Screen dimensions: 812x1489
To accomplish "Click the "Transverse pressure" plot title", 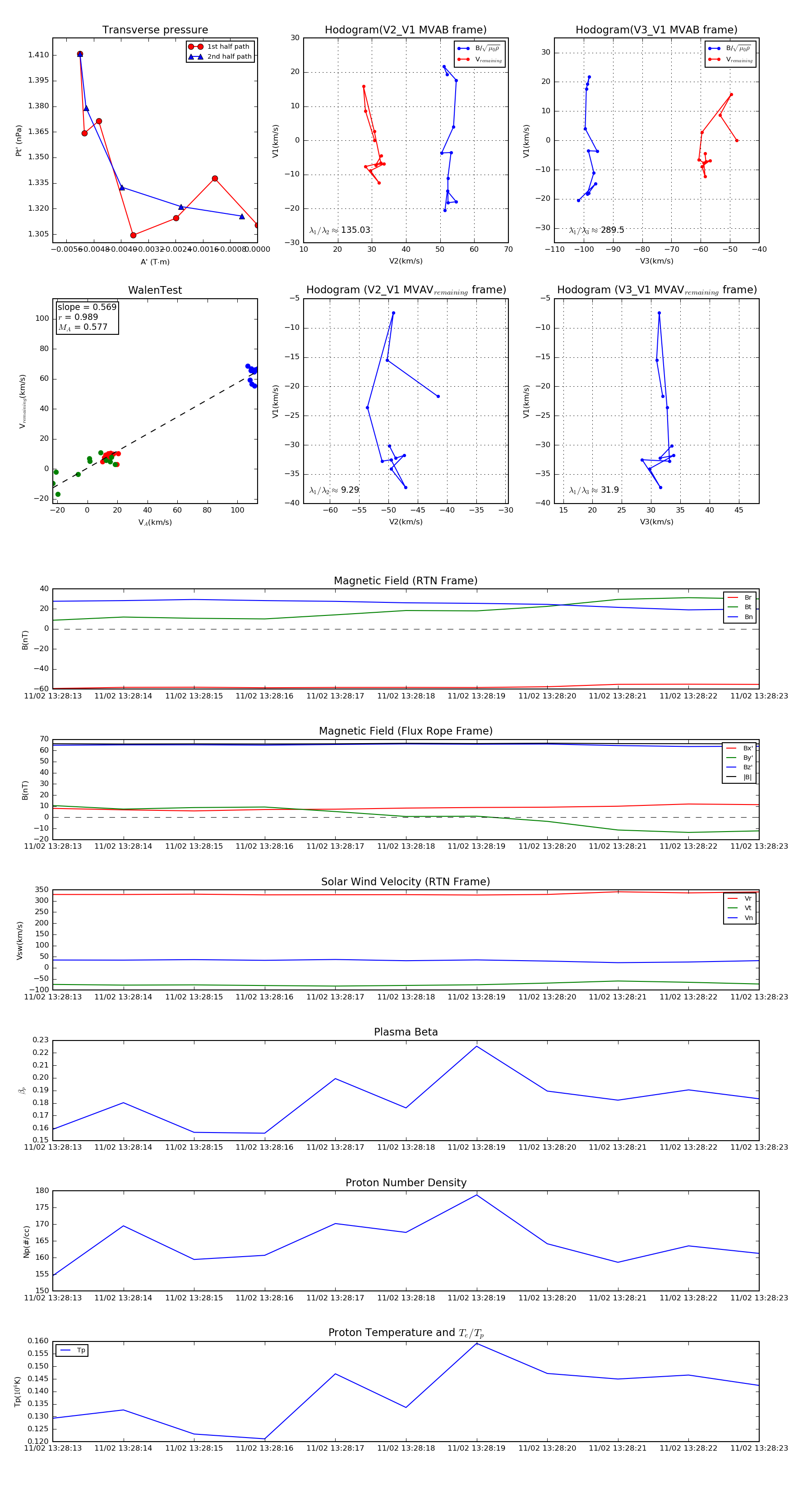I will click(155, 29).
